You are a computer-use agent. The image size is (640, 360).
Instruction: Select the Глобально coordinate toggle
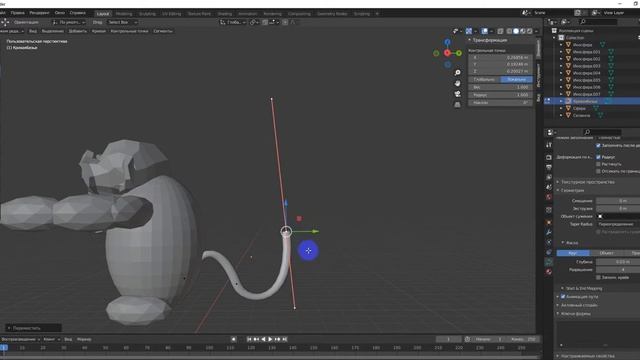coord(484,79)
